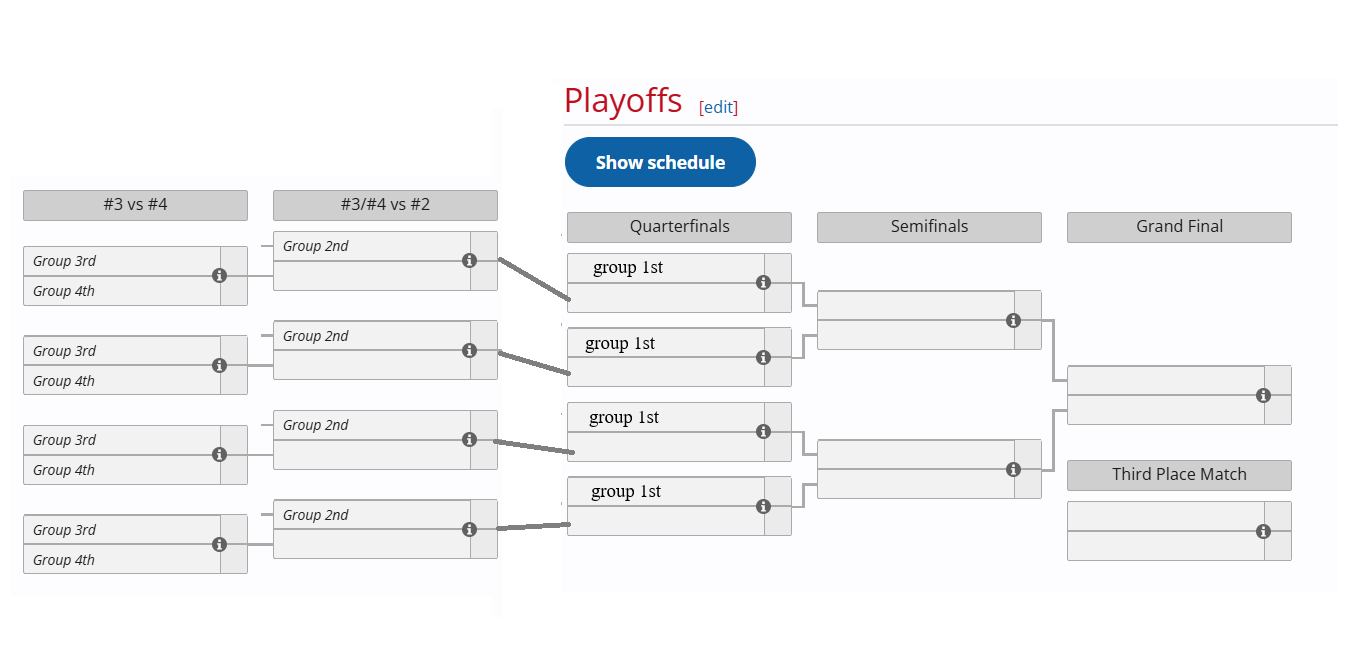
Task: Click info icon of third Quarterfinals match
Action: click(763, 431)
